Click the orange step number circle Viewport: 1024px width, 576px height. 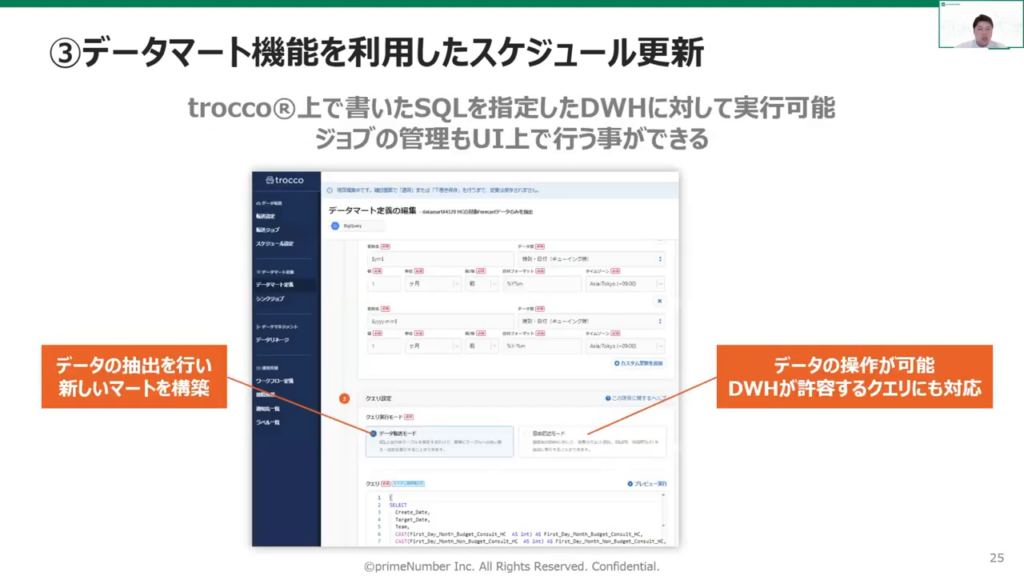tap(344, 398)
